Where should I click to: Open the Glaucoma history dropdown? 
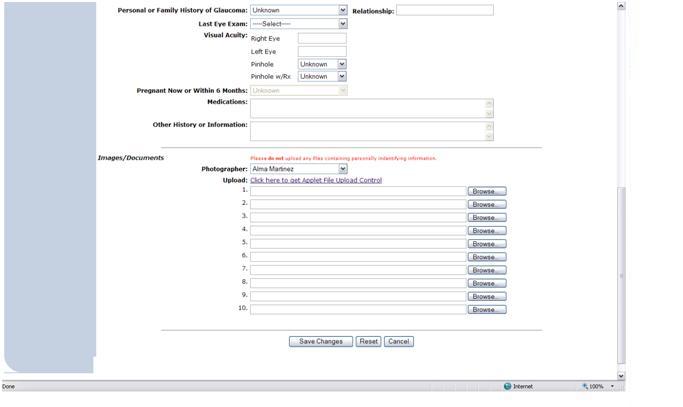pyautogui.click(x=298, y=10)
